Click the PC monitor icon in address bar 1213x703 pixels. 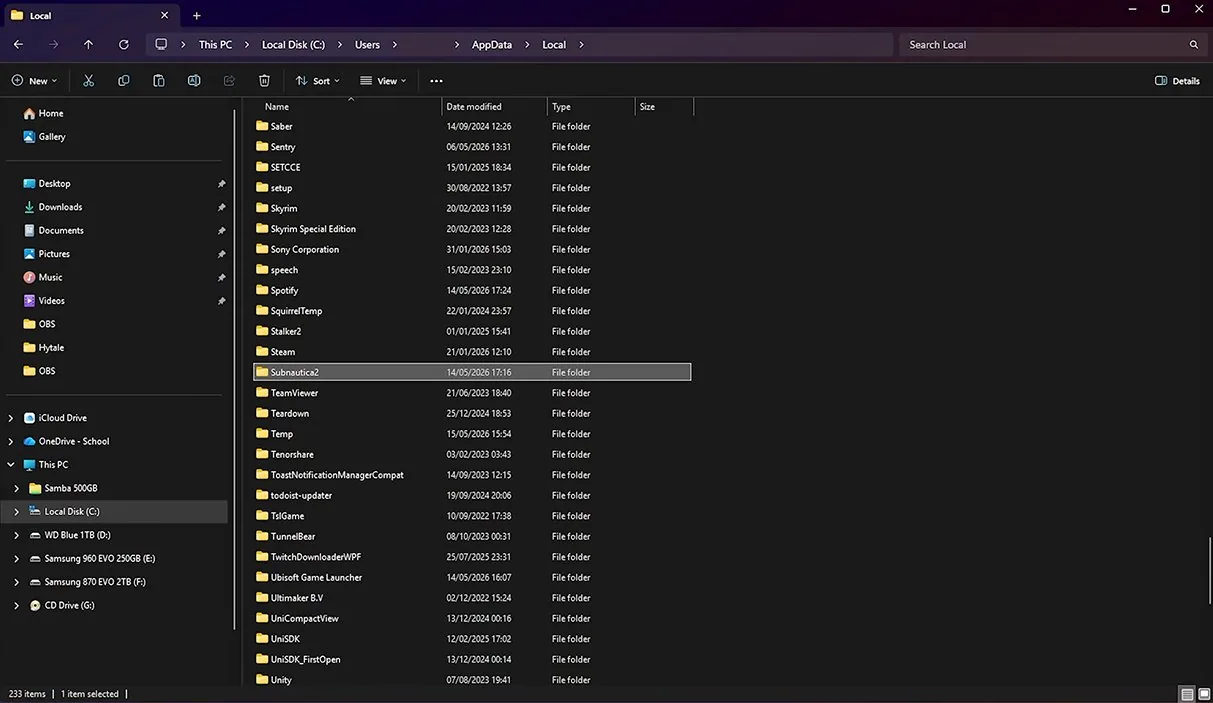(161, 45)
